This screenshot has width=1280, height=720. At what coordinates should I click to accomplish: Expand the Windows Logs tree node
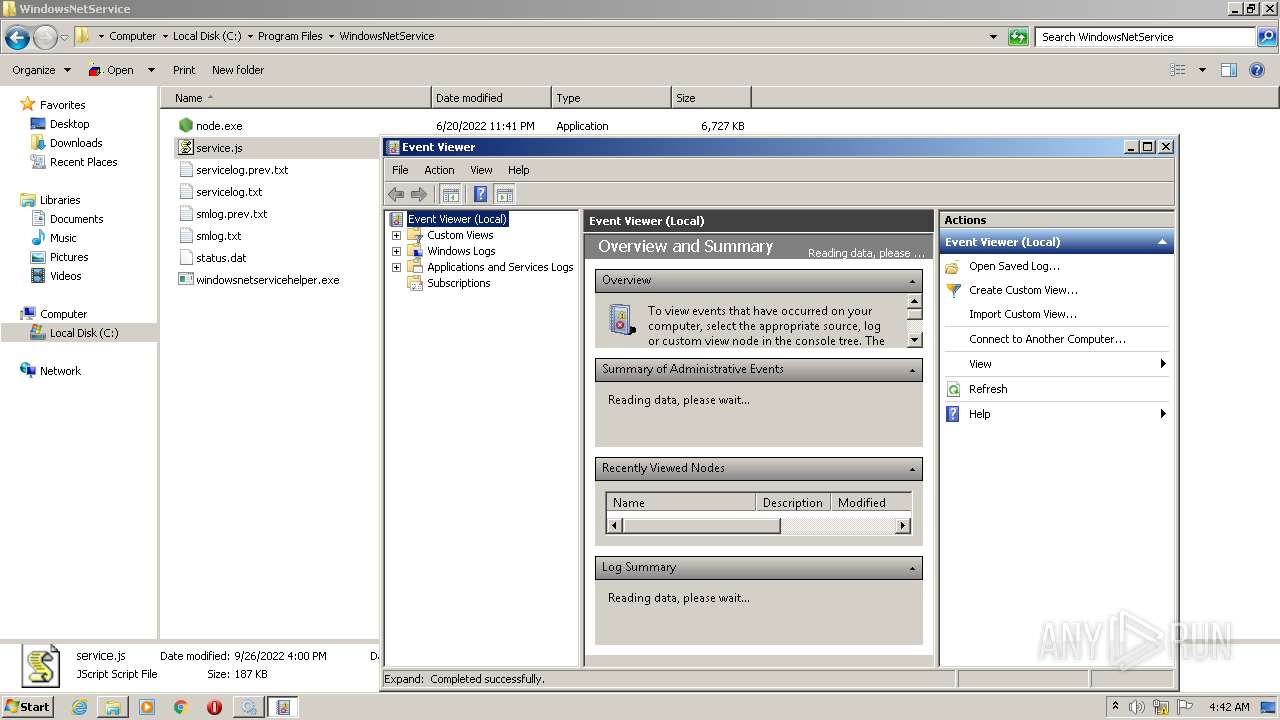click(396, 251)
